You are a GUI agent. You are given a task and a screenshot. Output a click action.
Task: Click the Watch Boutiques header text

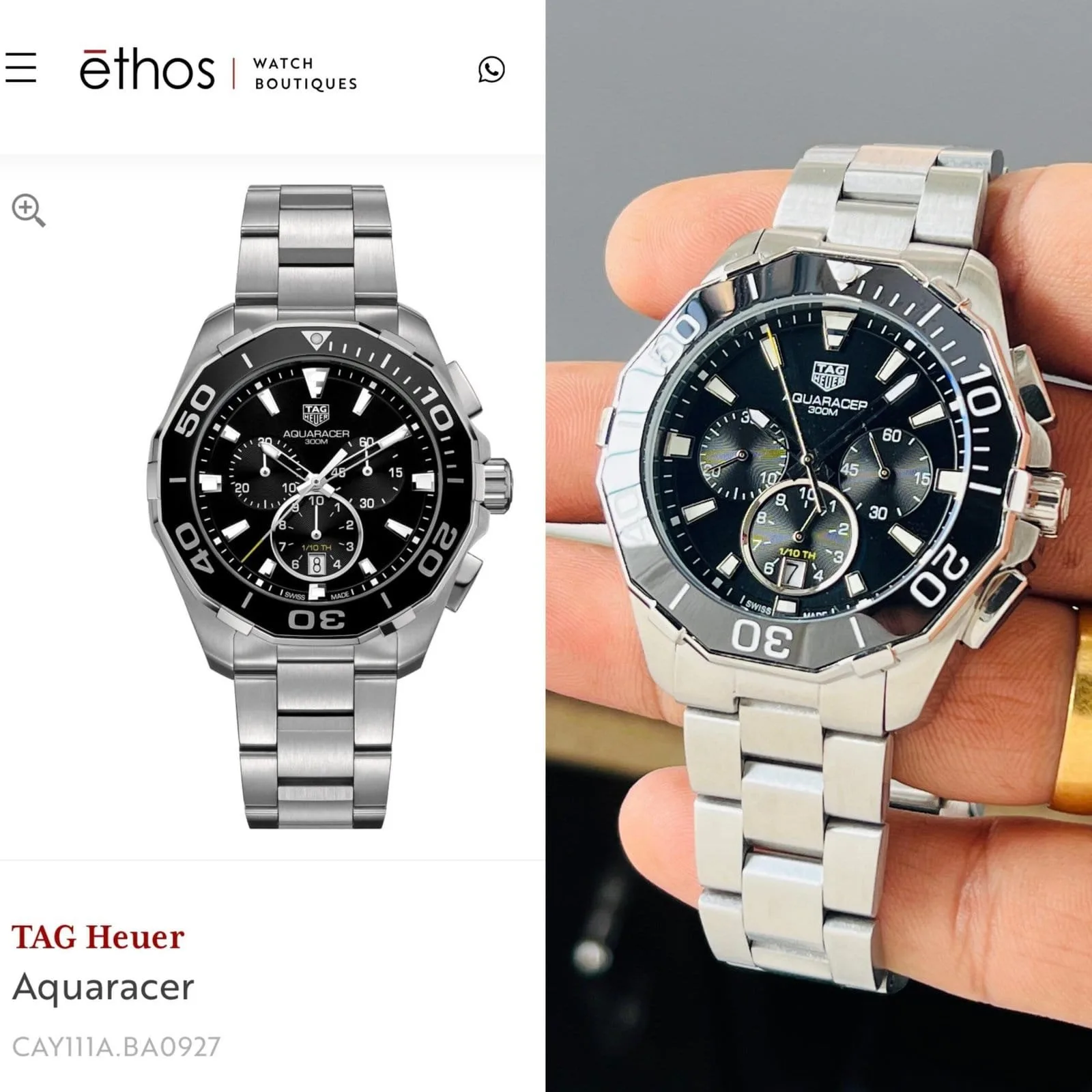tap(305, 74)
